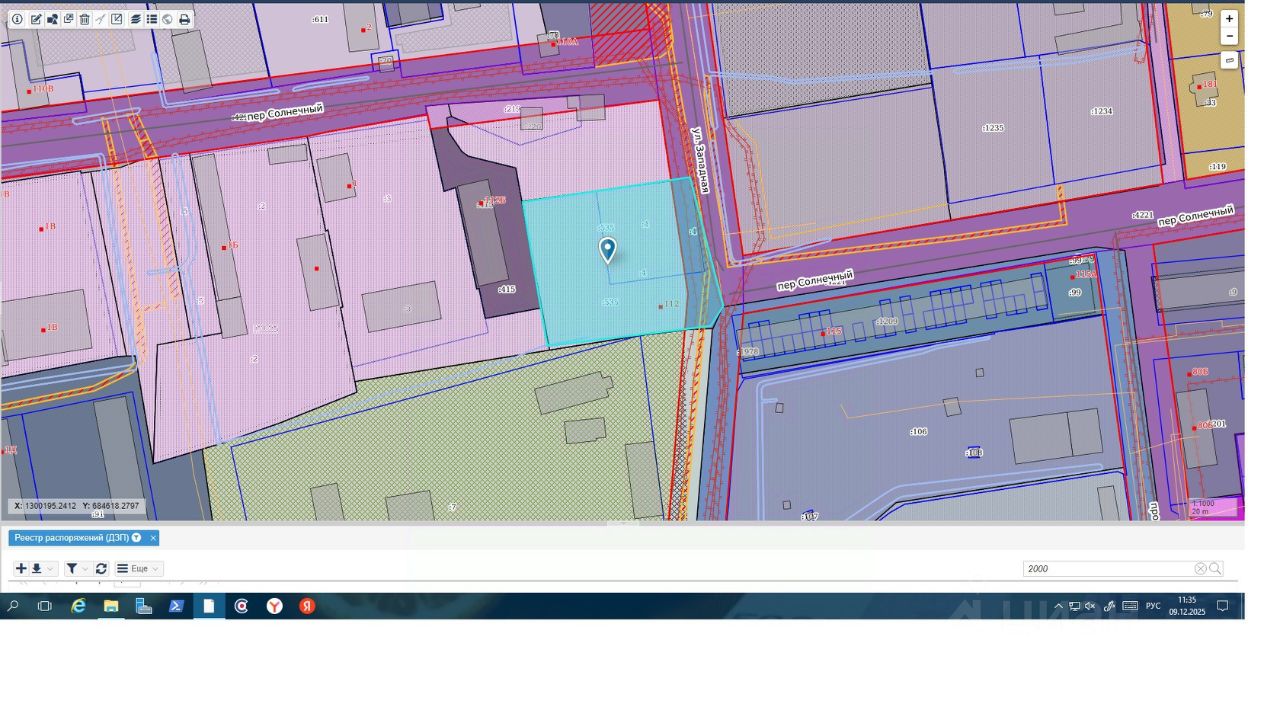Select the edit geometry pencil tool

[x=36, y=19]
